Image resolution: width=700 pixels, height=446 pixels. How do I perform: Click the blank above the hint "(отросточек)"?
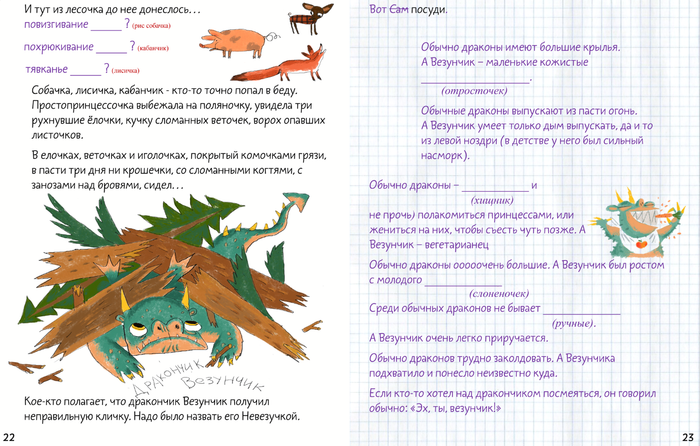point(474,78)
